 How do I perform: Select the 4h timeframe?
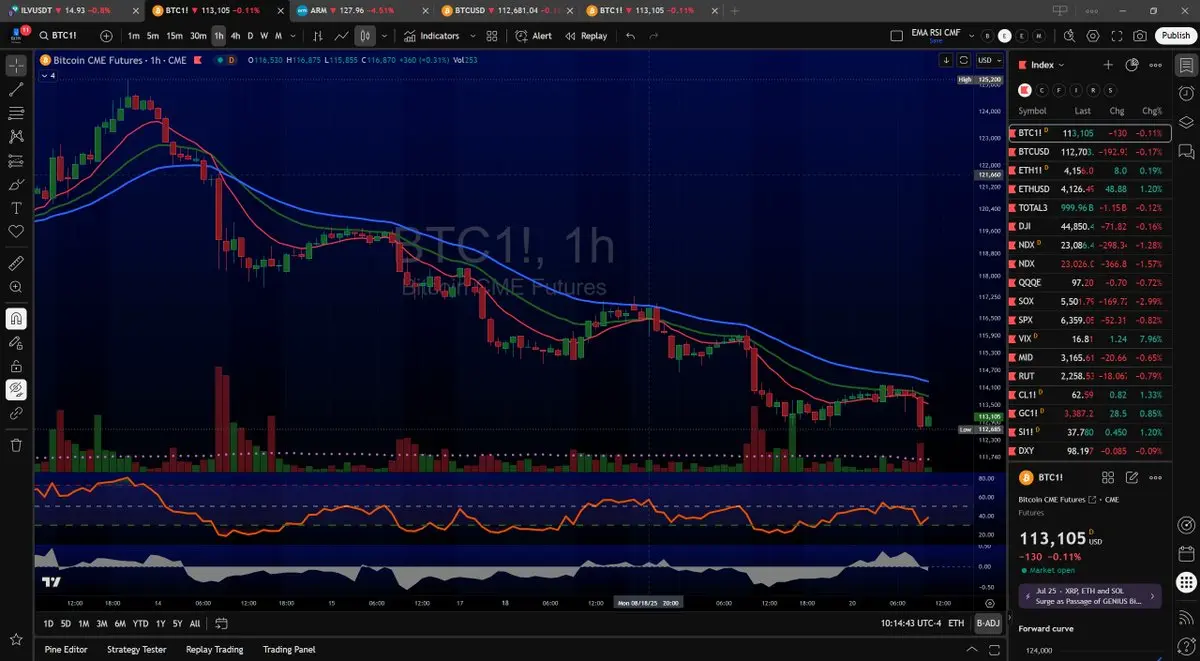(x=235, y=35)
